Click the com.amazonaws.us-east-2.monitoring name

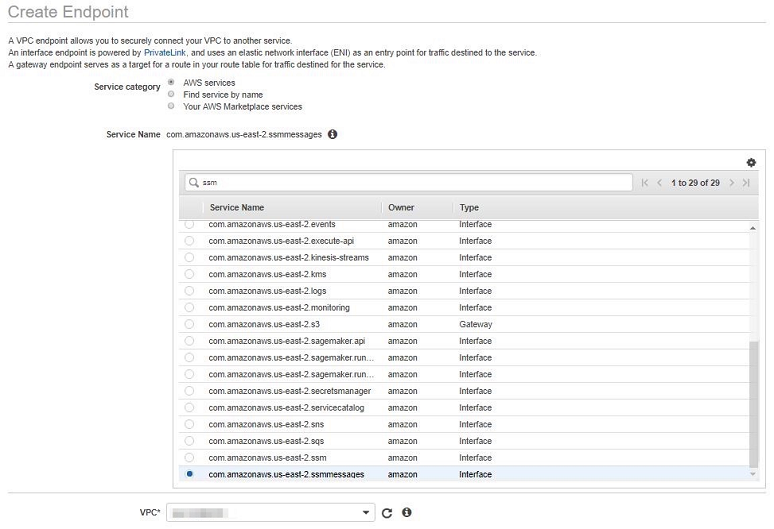(x=279, y=307)
